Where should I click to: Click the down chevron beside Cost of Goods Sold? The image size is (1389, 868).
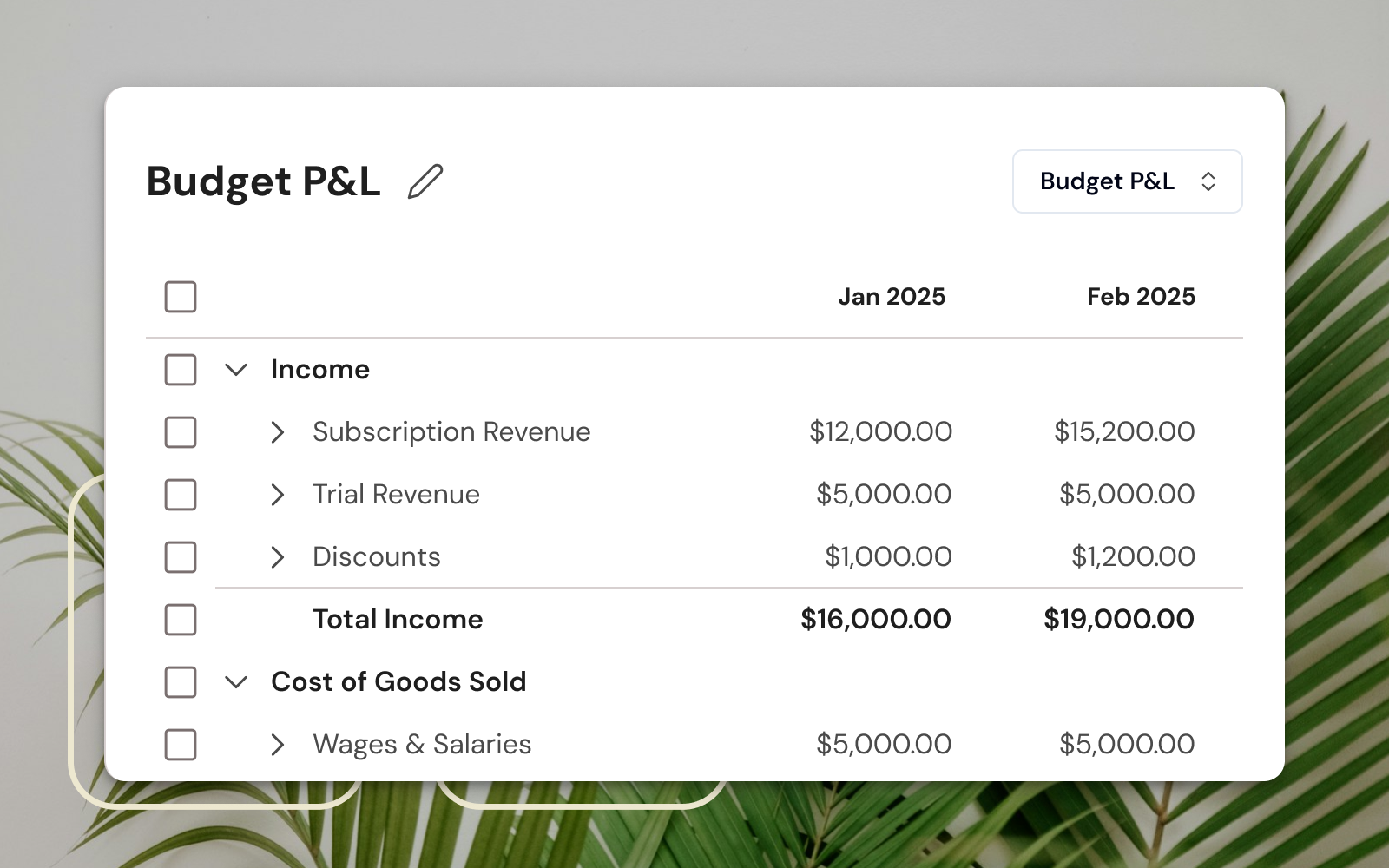[x=235, y=682]
